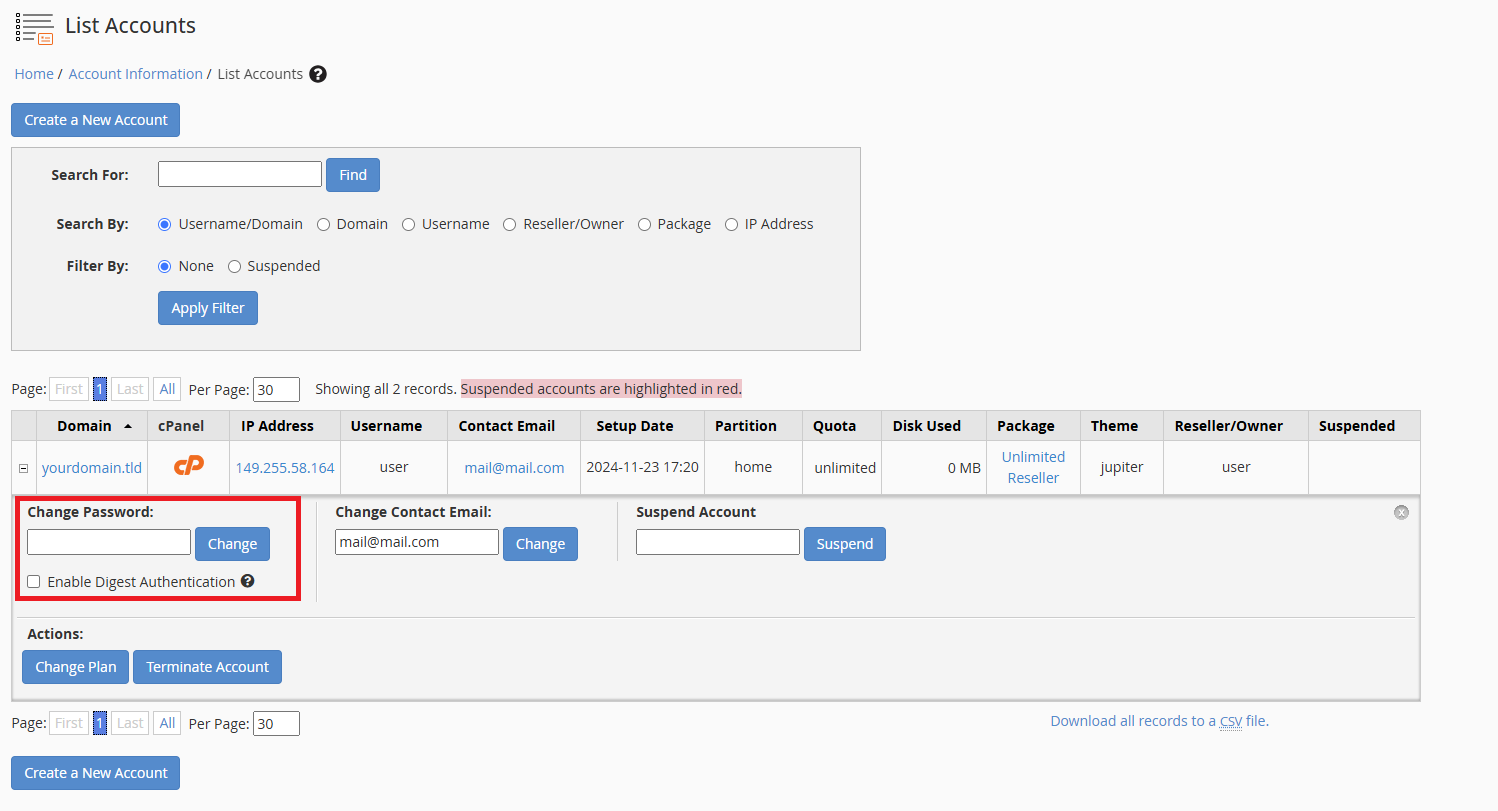The height and width of the screenshot is (811, 1498).
Task: Click the top pagination First button
Action: (69, 389)
